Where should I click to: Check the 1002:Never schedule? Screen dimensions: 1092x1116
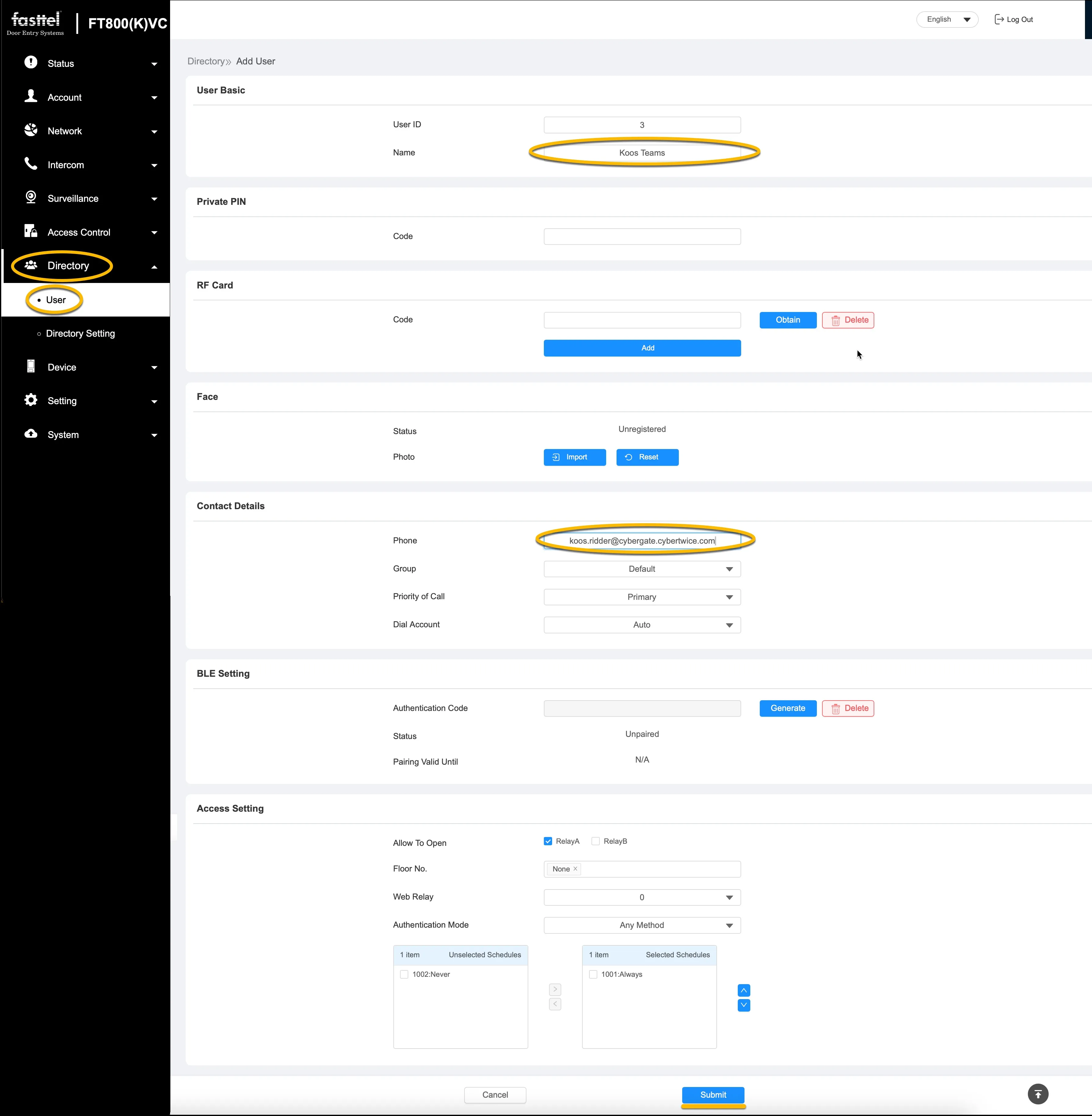point(404,974)
